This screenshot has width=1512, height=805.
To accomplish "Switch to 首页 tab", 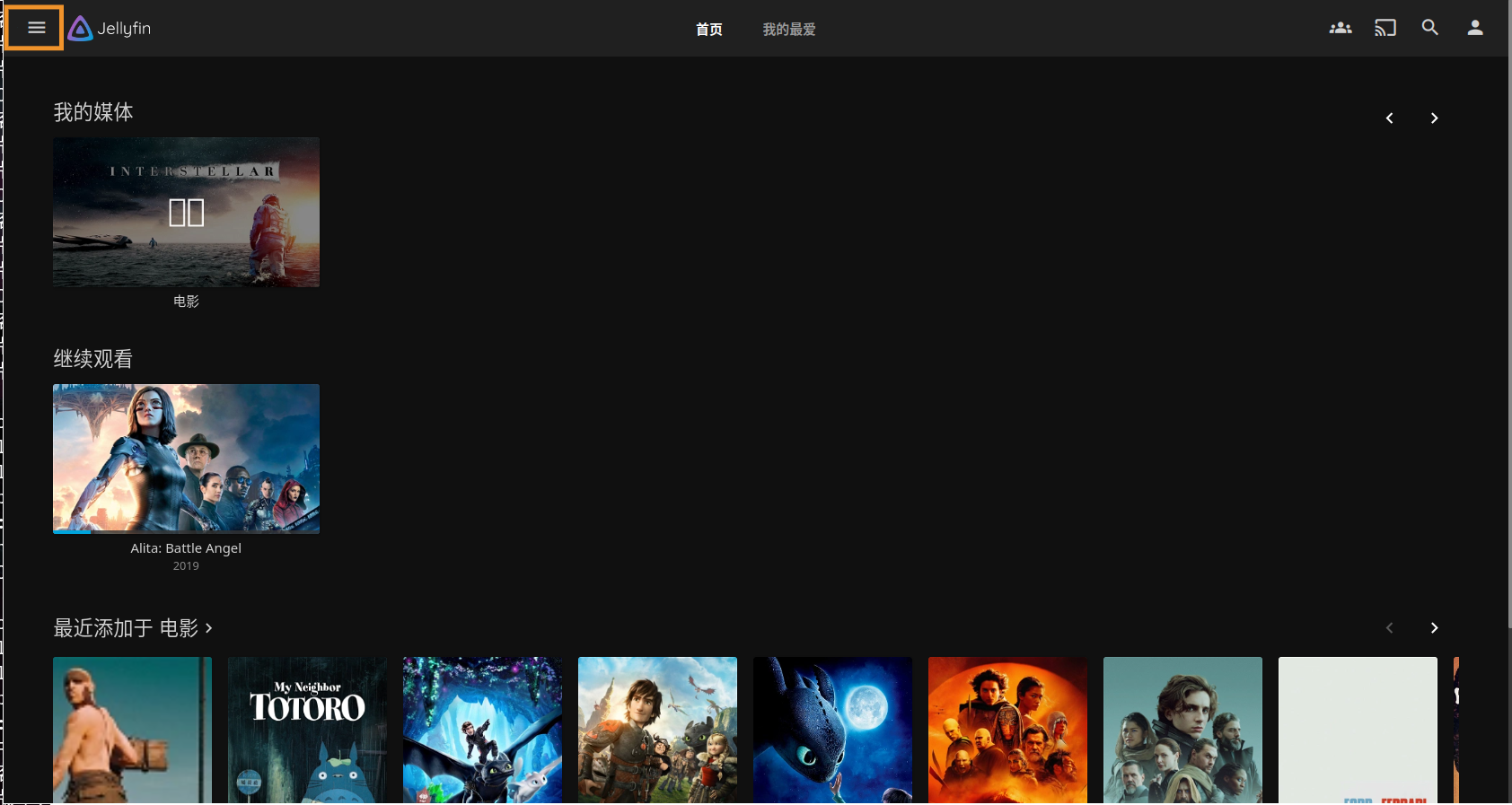I will click(x=709, y=30).
